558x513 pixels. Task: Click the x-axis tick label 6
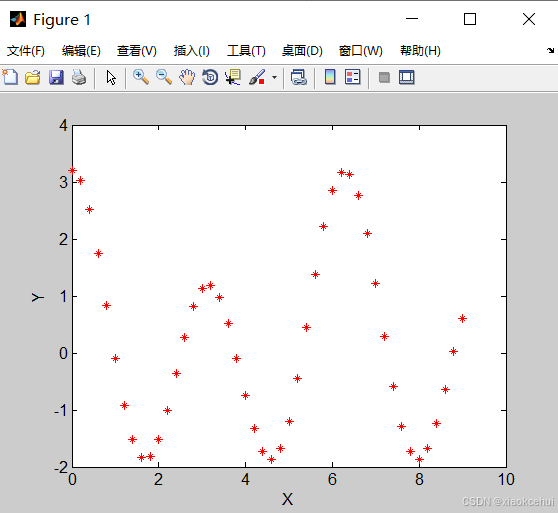pyautogui.click(x=332, y=480)
